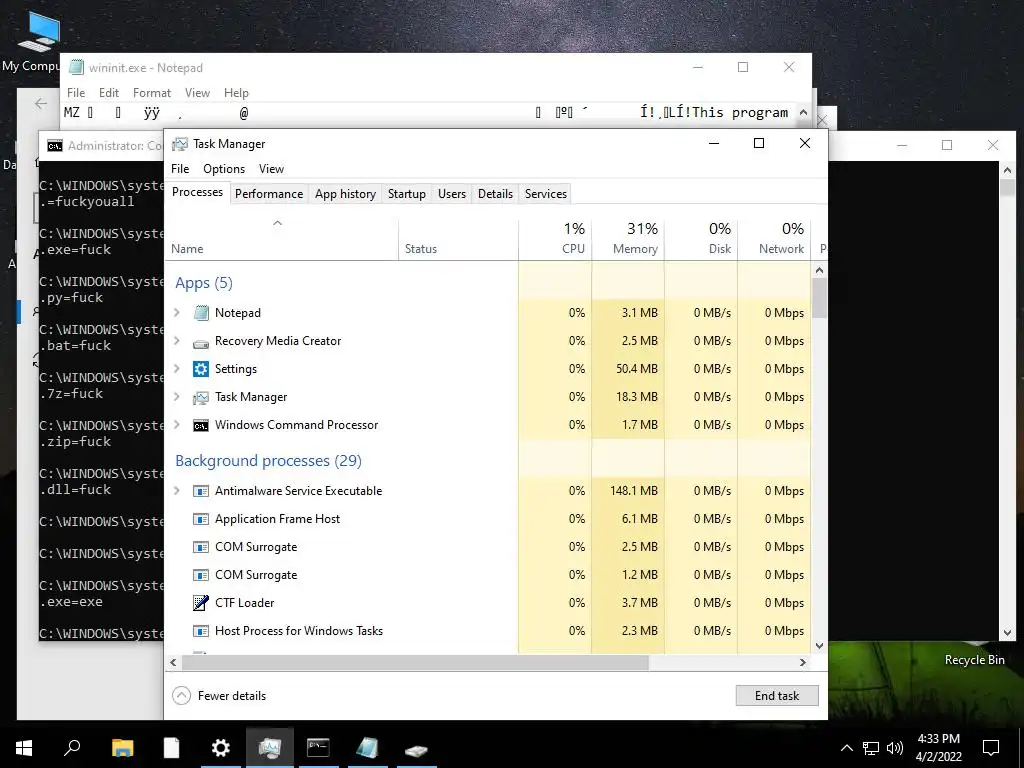Open Task Manager View menu
Viewport: 1024px width, 768px height.
pos(271,169)
